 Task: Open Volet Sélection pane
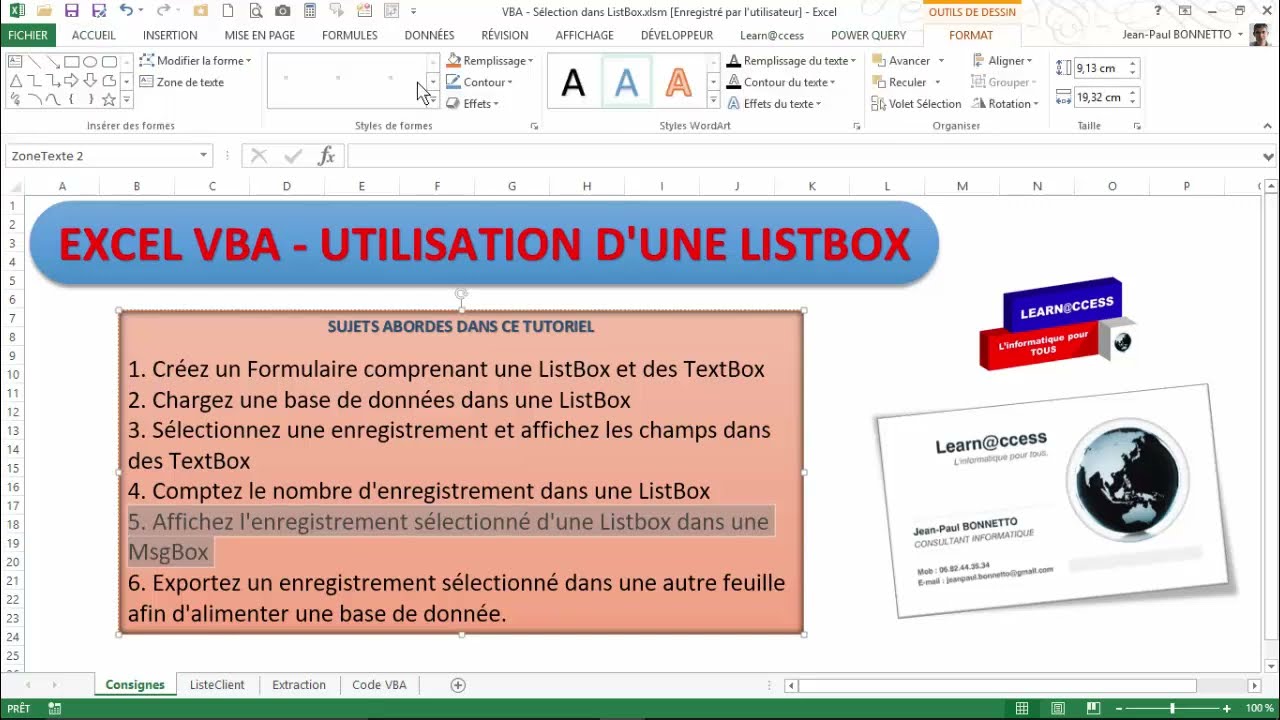916,104
